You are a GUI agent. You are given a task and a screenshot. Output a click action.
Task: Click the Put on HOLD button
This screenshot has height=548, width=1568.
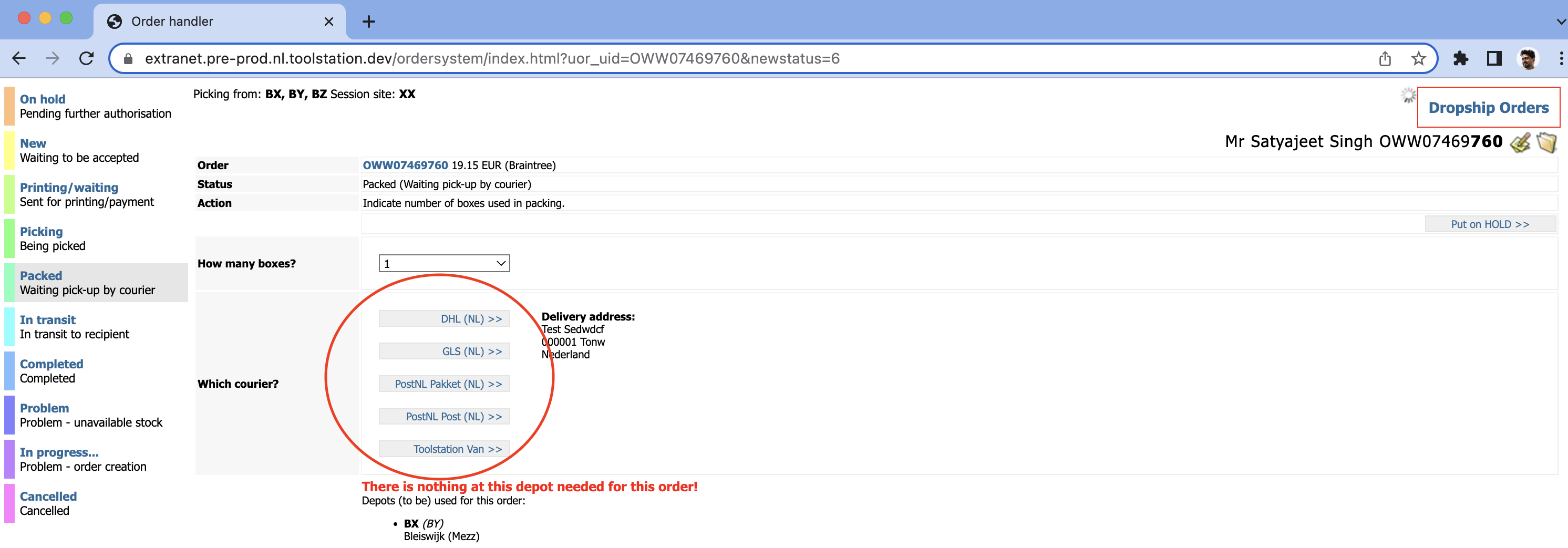[1490, 223]
